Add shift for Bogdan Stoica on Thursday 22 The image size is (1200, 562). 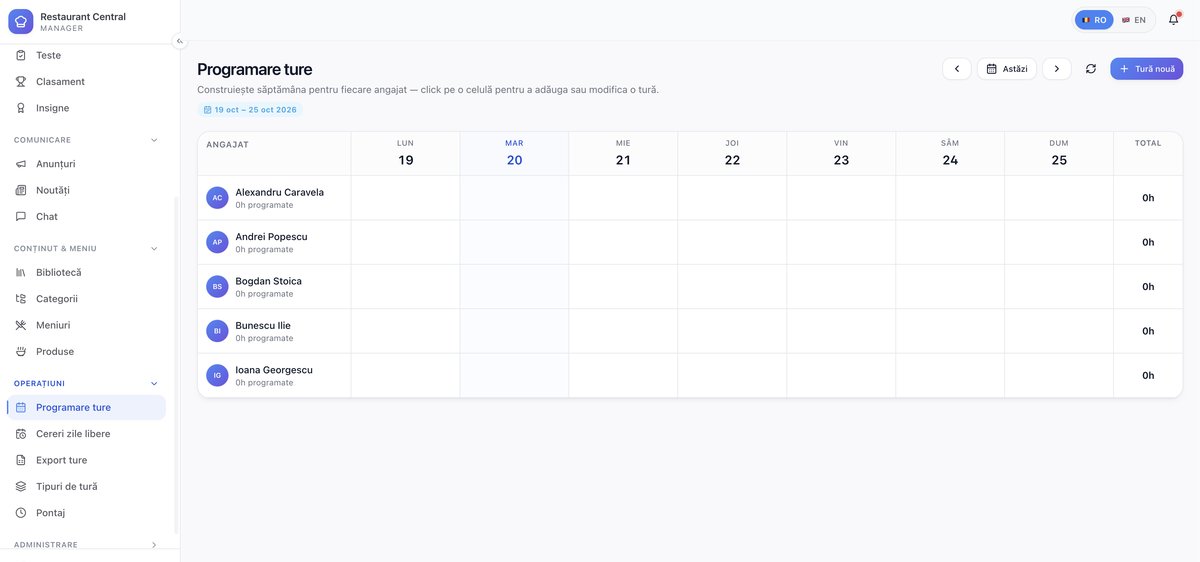[x=732, y=286]
